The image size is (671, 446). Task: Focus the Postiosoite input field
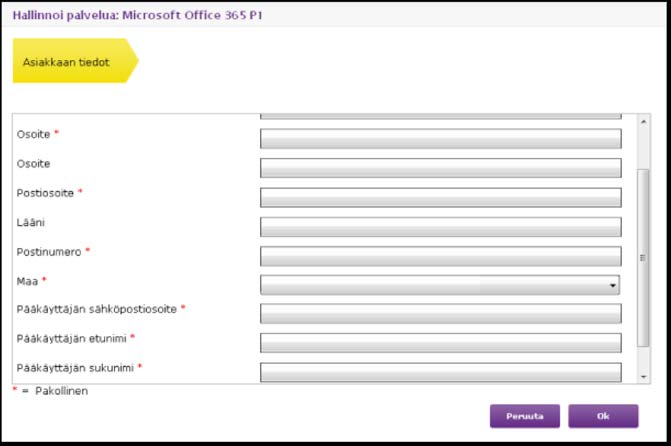click(441, 197)
